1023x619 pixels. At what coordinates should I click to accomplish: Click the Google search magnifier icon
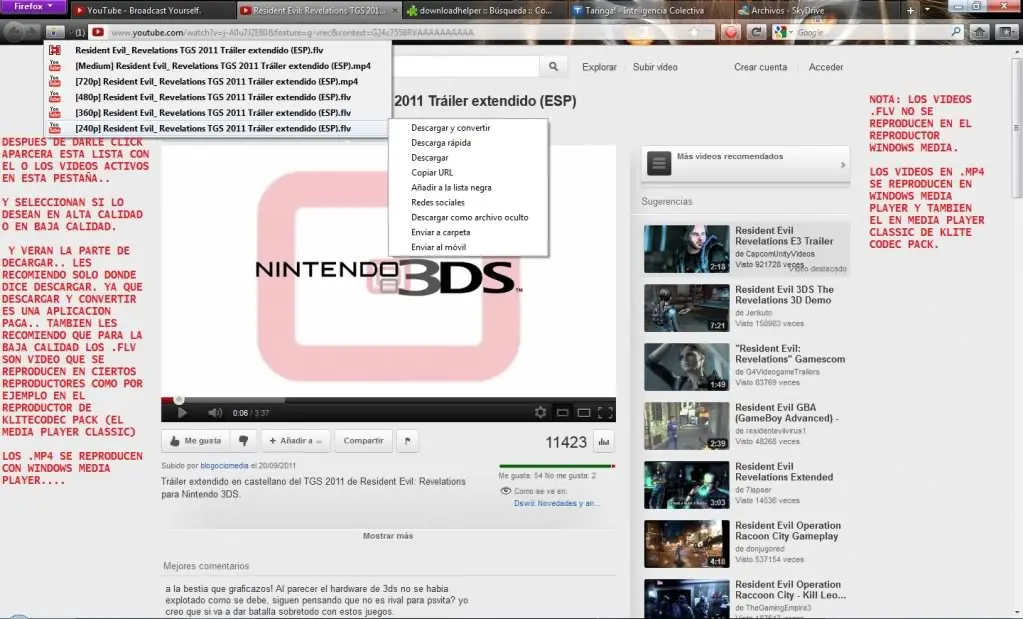pyautogui.click(x=956, y=32)
